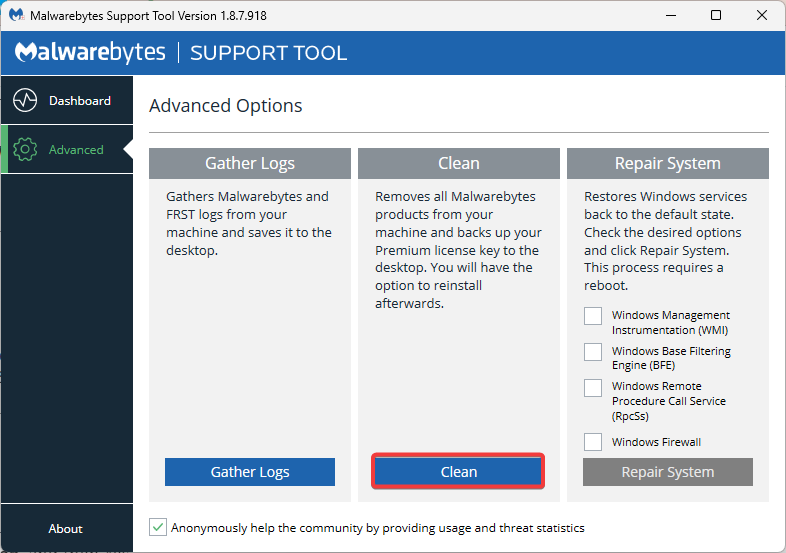This screenshot has height=553, width=786.
Task: Minimize the Support Tool window
Action: click(x=671, y=15)
